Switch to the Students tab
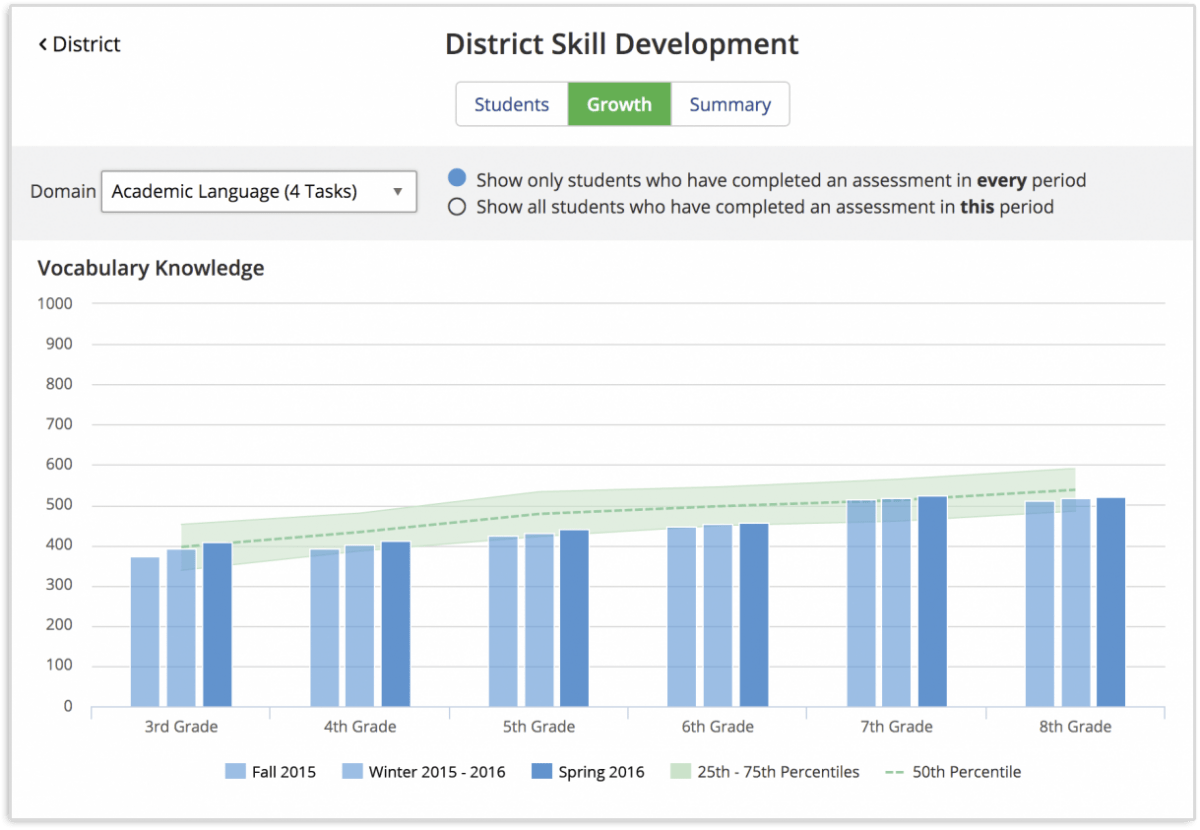The width and height of the screenshot is (1200, 830). point(511,104)
